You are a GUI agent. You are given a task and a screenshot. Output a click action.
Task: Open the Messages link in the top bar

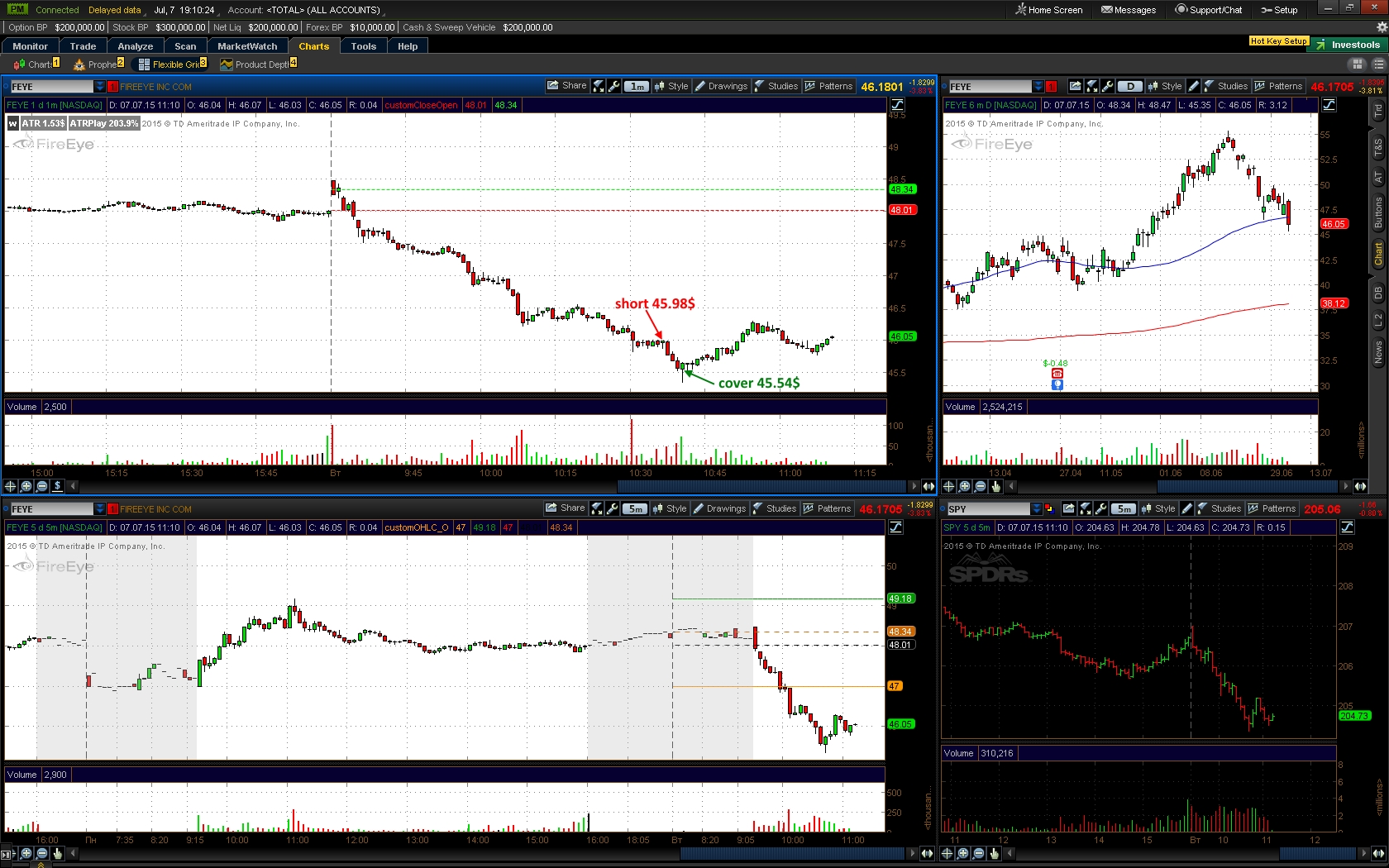click(x=1129, y=10)
